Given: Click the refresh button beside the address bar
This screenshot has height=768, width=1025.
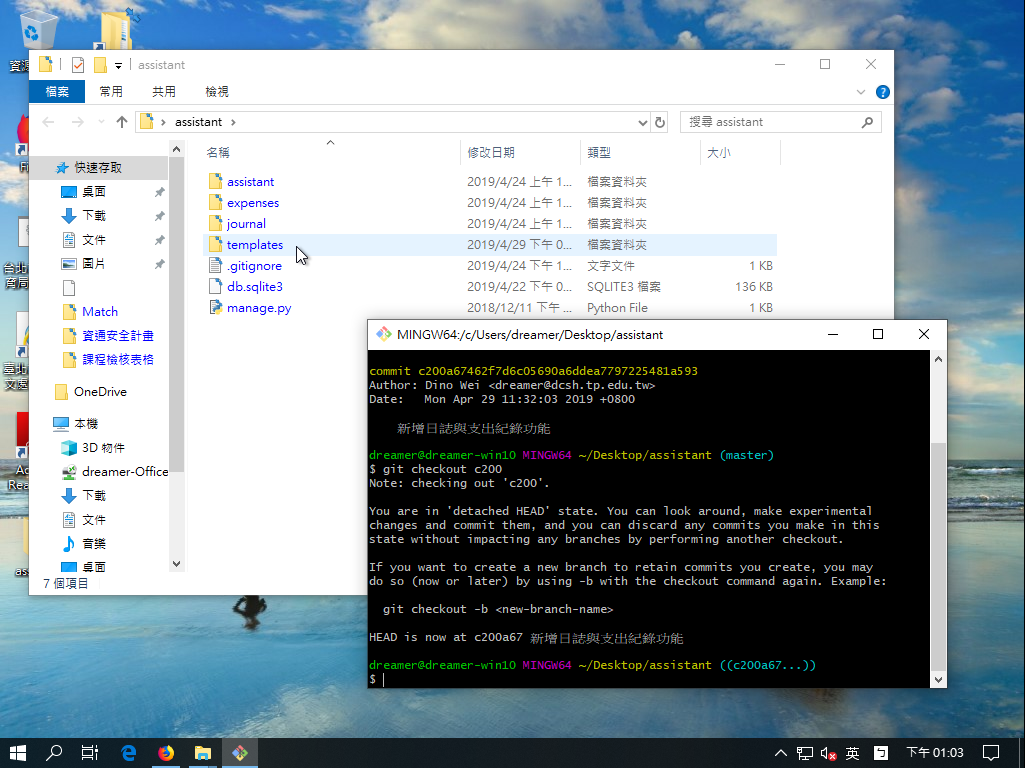Looking at the screenshot, I should click(660, 122).
